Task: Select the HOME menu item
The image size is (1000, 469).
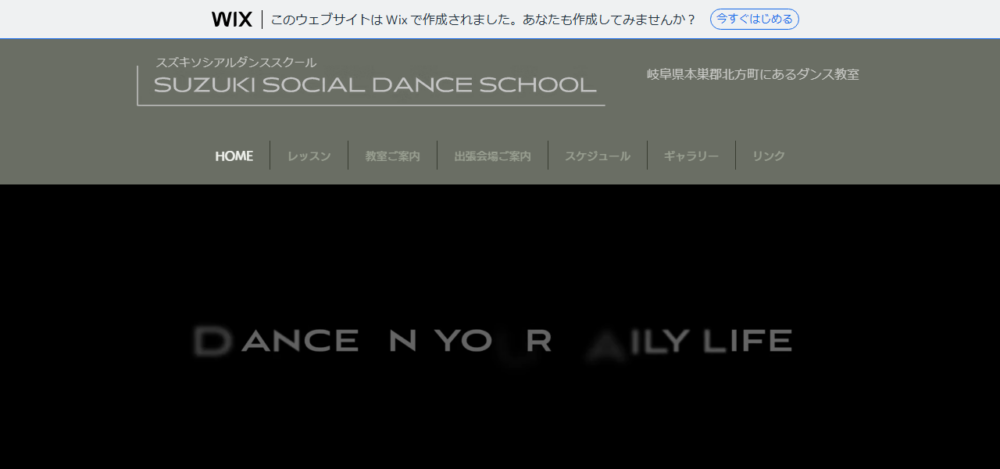Action: [234, 156]
